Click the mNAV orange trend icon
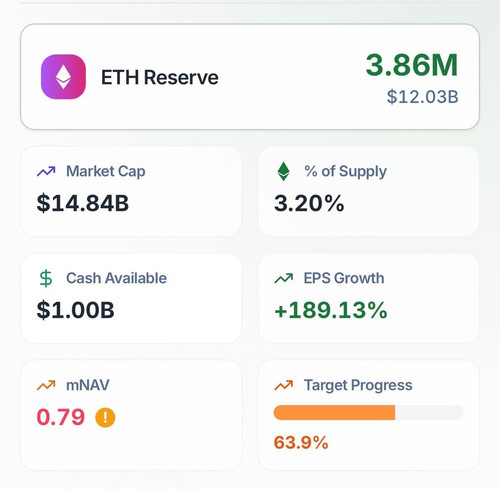 46,385
